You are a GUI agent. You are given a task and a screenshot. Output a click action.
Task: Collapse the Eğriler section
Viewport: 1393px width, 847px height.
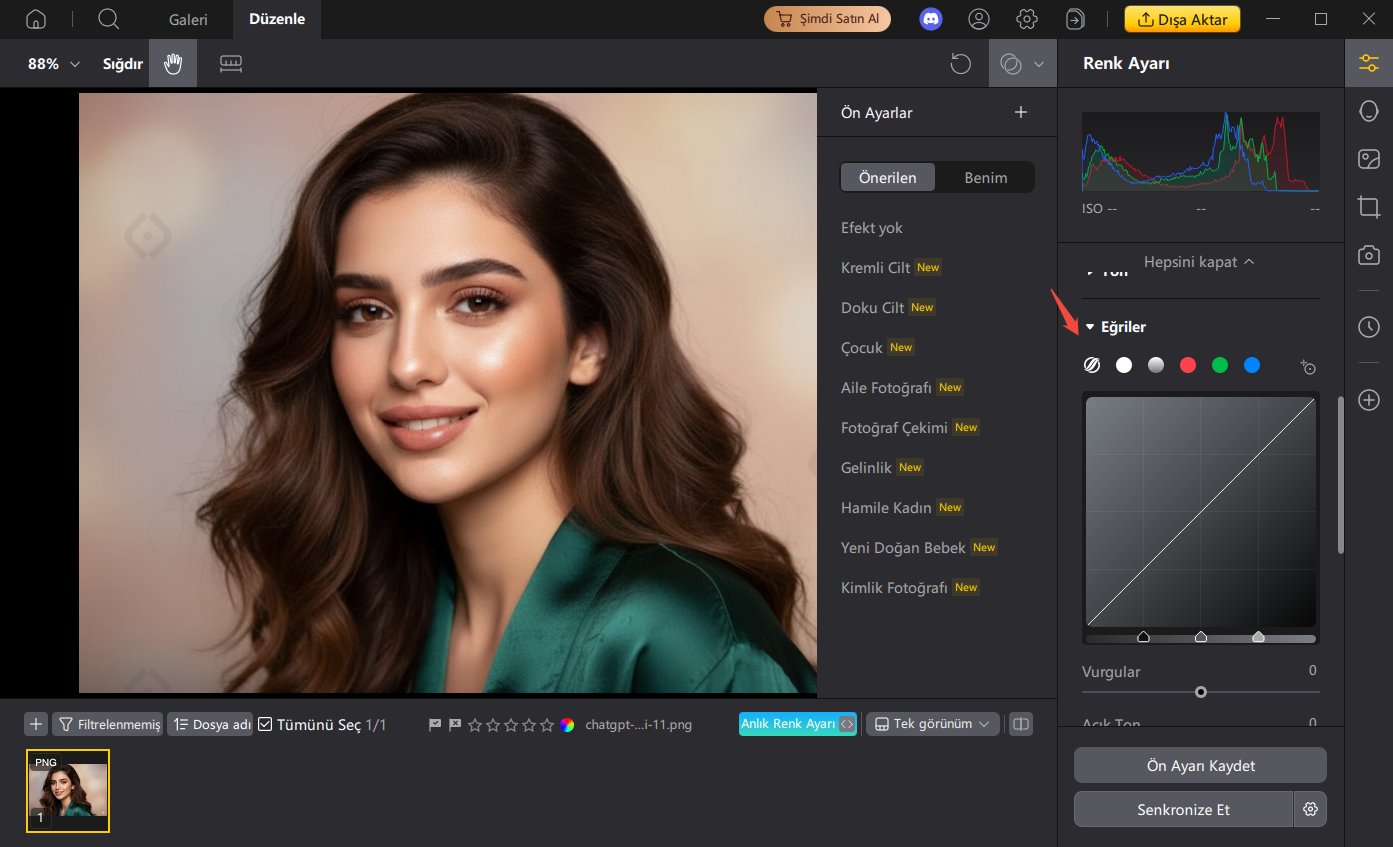click(1090, 326)
